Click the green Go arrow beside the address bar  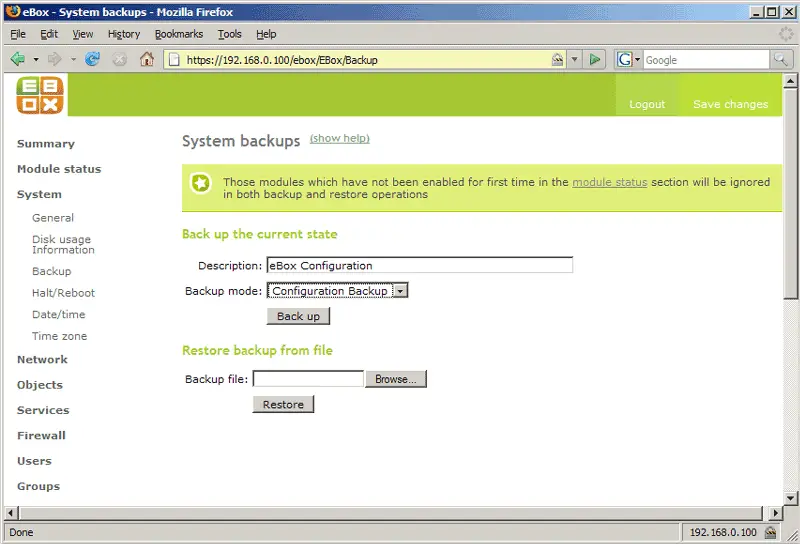coord(594,60)
